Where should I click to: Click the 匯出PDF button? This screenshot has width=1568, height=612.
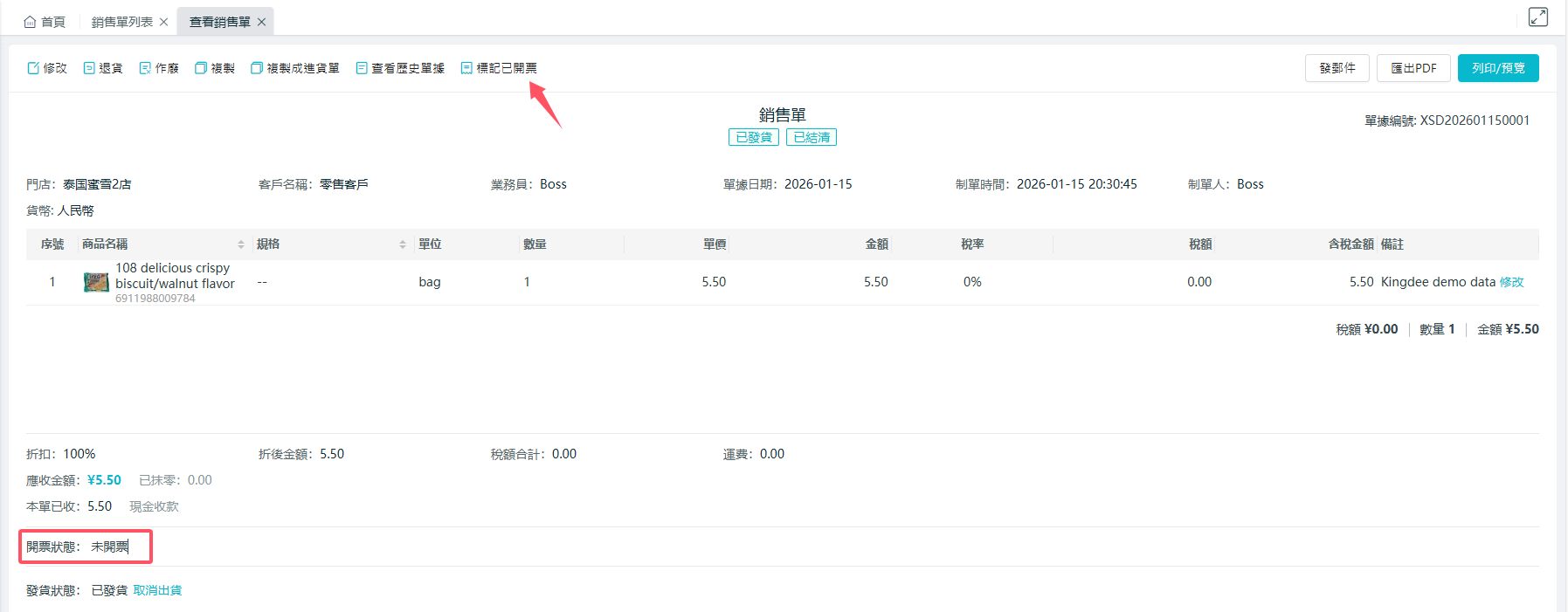[x=1413, y=68]
